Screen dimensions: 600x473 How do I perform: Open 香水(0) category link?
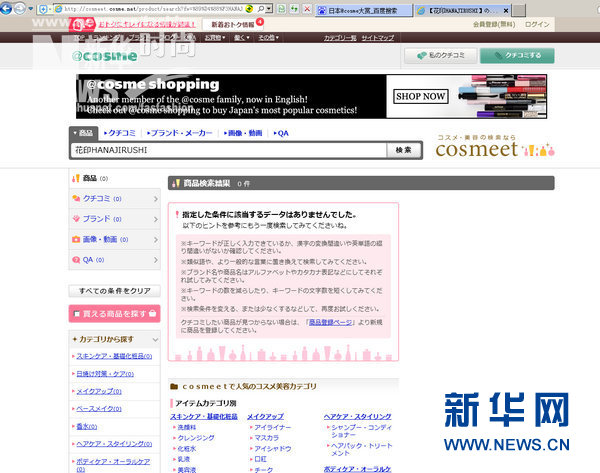tap(86, 426)
